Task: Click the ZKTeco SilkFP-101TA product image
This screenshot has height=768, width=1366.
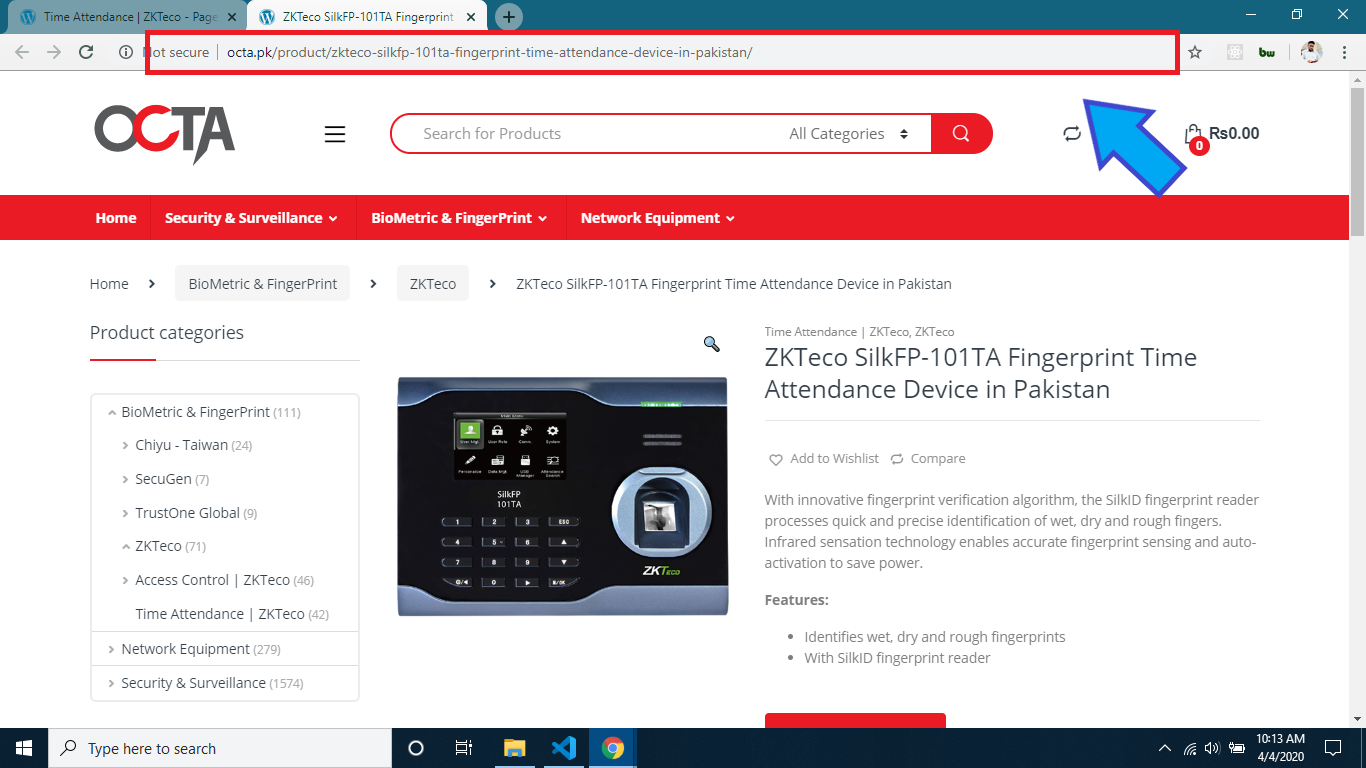Action: (x=564, y=496)
